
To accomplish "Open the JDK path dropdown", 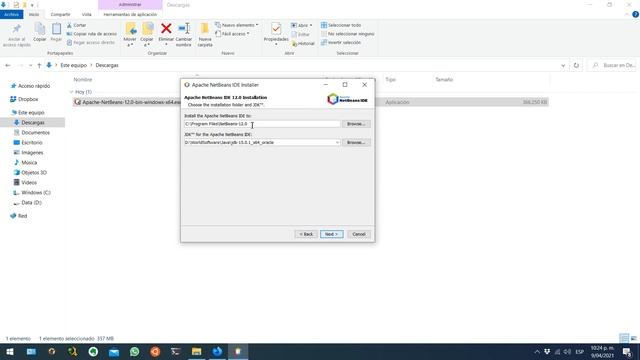I will click(337, 142).
